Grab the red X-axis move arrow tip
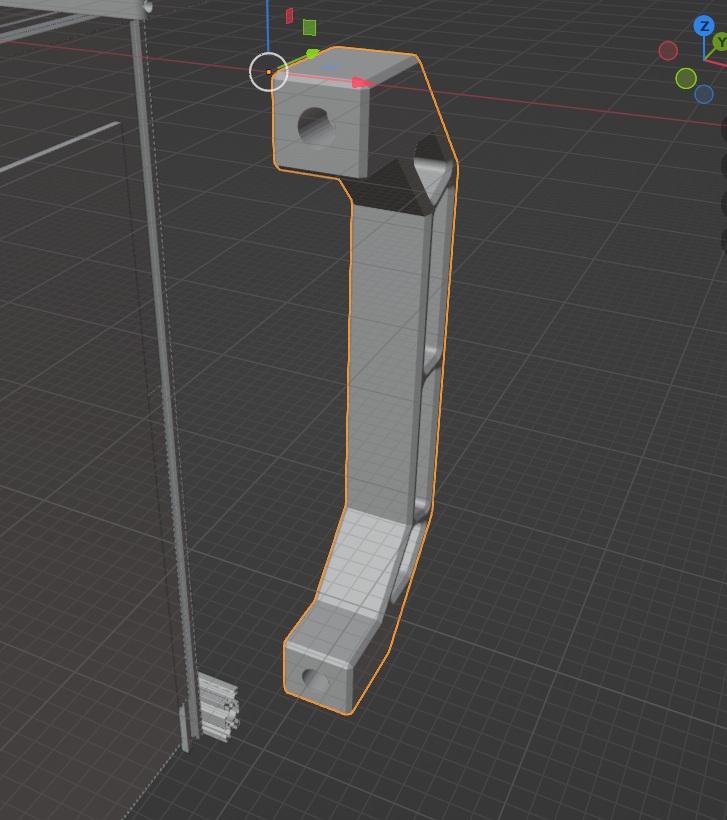Screen dimensions: 727x820 point(362,83)
